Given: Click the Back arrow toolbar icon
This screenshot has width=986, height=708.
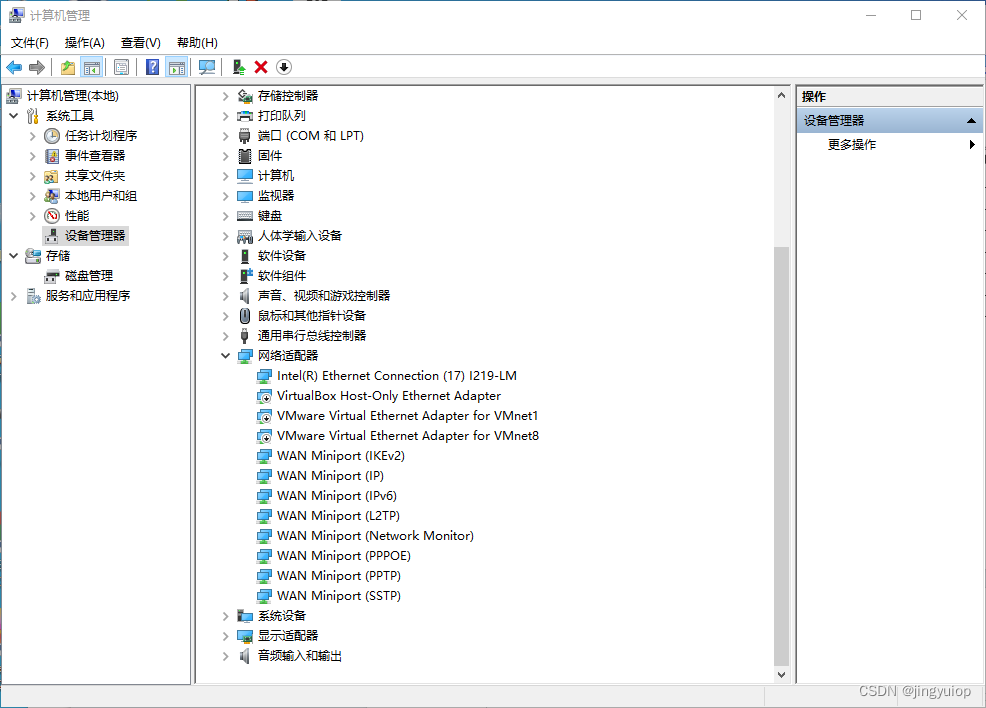Looking at the screenshot, I should 14,67.
